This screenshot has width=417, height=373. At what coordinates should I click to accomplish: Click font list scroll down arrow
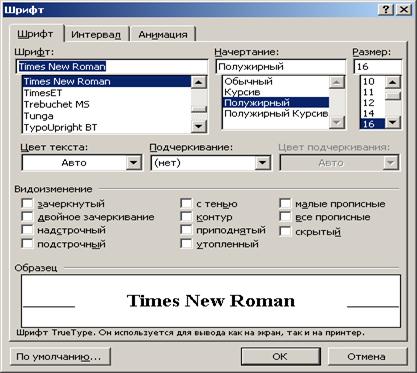pyautogui.click(x=199, y=126)
